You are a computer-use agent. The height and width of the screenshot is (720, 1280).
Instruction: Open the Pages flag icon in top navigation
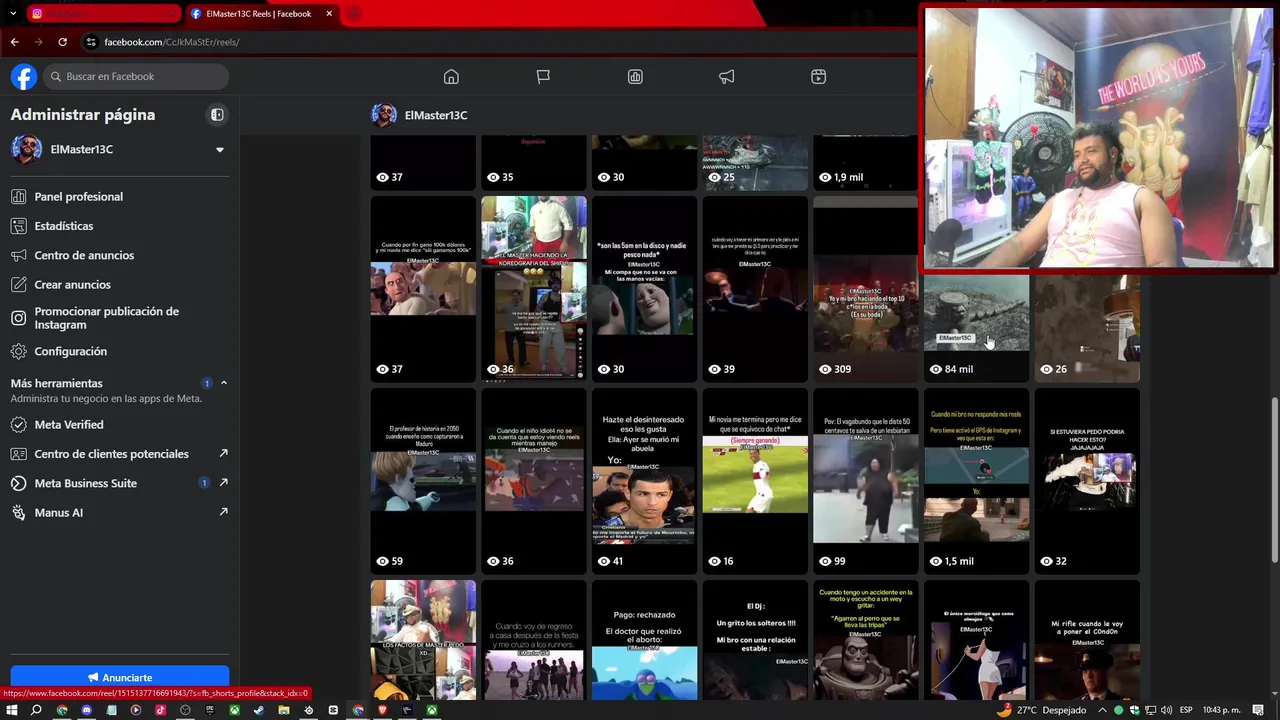click(543, 77)
